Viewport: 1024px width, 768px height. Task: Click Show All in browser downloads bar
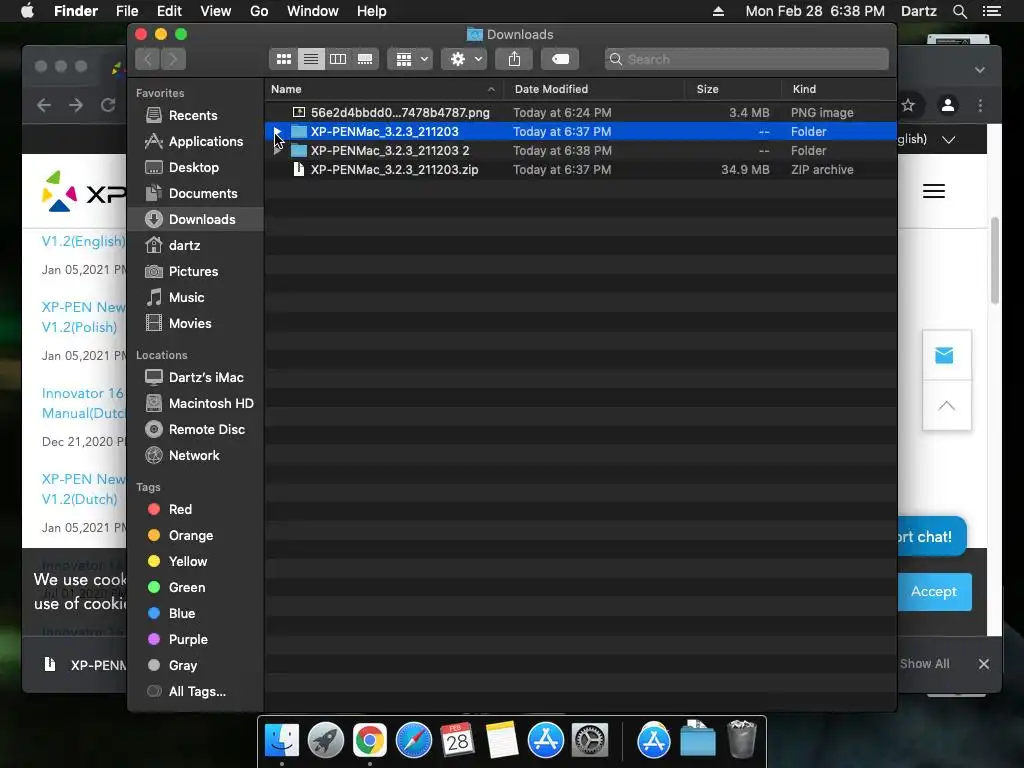coord(925,664)
